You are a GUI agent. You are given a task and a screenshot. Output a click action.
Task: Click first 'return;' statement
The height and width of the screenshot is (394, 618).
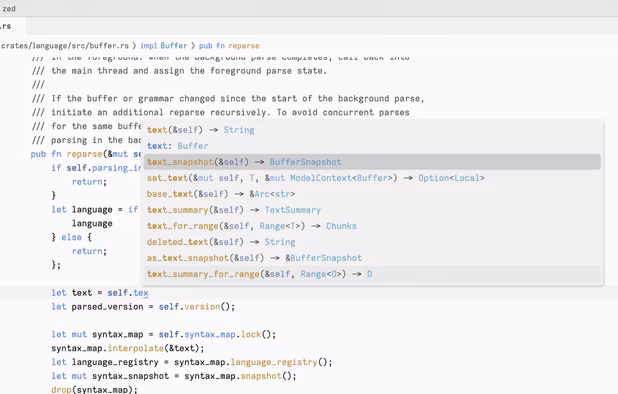coord(89,182)
